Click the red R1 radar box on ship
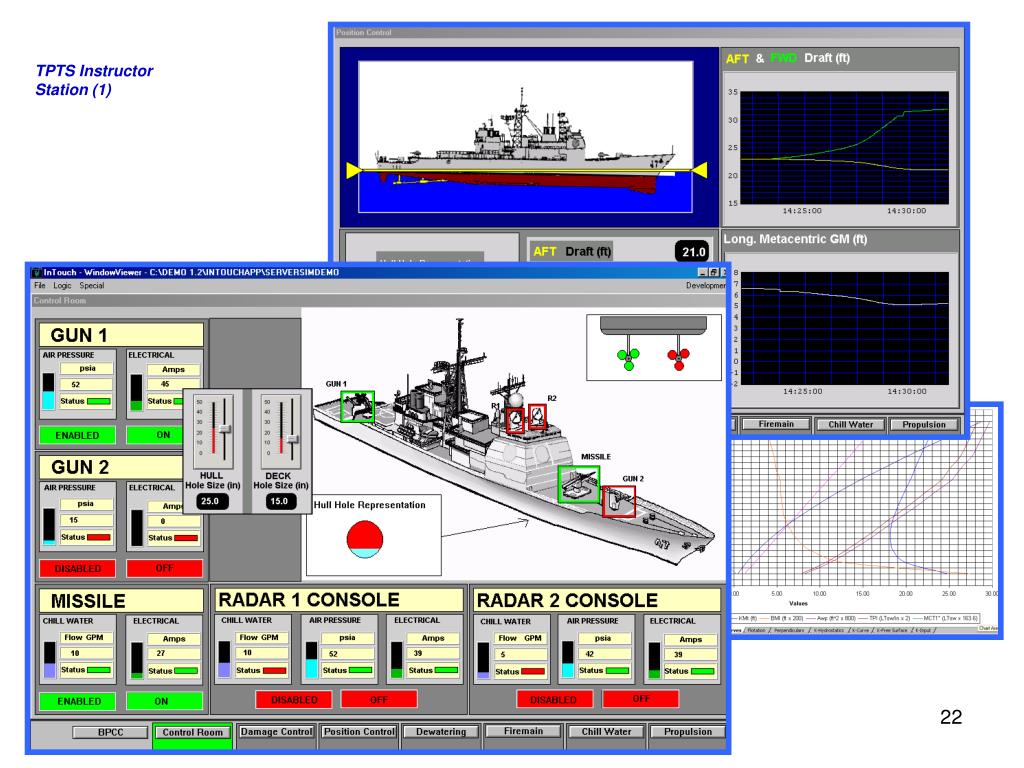1024x768 pixels. [x=515, y=420]
